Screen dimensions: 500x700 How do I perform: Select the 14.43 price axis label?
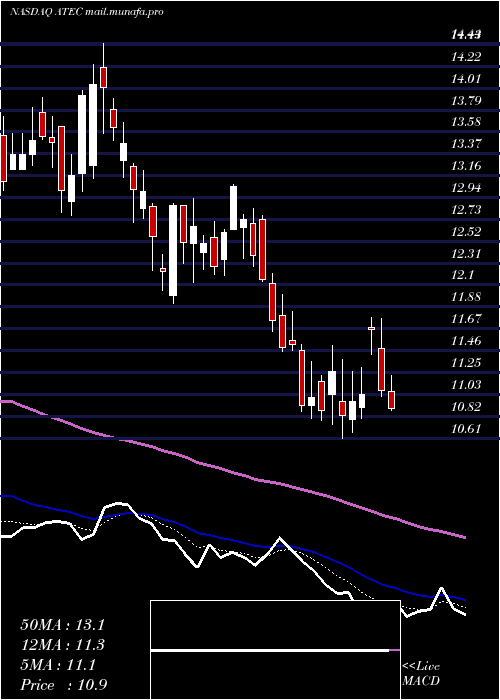[466, 35]
